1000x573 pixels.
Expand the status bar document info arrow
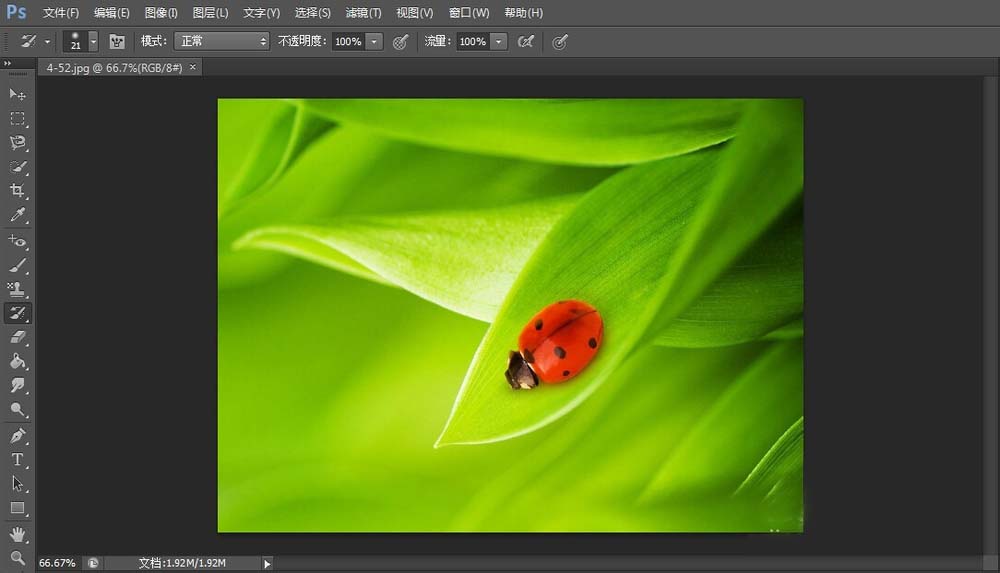tap(267, 563)
